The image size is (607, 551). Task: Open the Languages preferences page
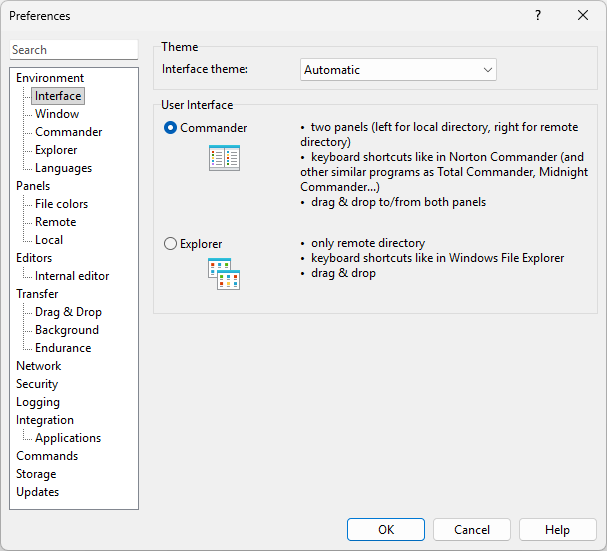[63, 168]
